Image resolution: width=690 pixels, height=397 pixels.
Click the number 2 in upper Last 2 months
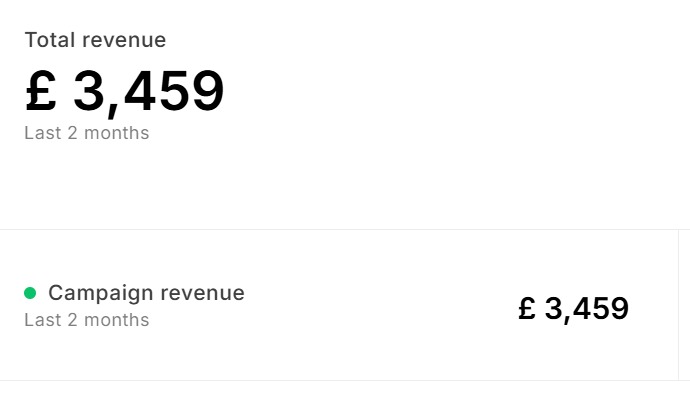[72, 133]
